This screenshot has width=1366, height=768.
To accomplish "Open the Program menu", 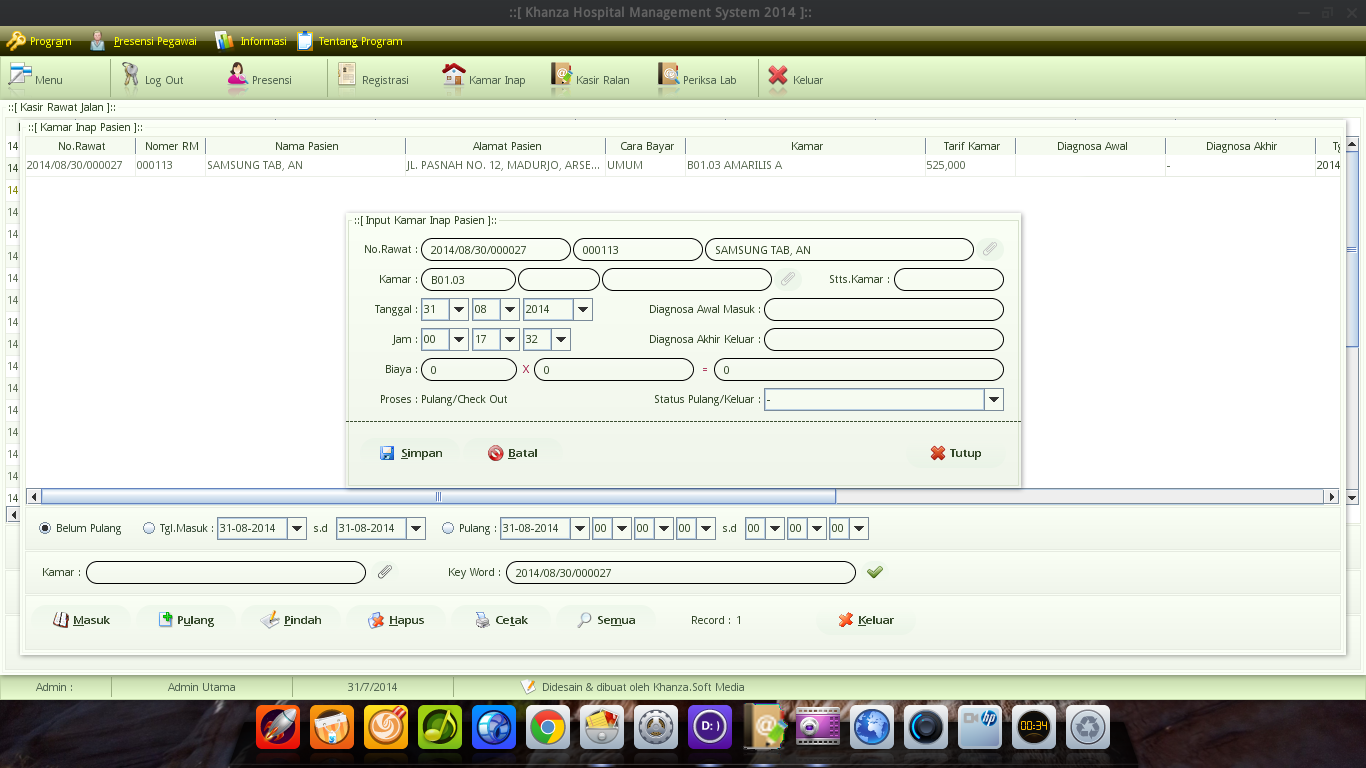I will [x=39, y=41].
